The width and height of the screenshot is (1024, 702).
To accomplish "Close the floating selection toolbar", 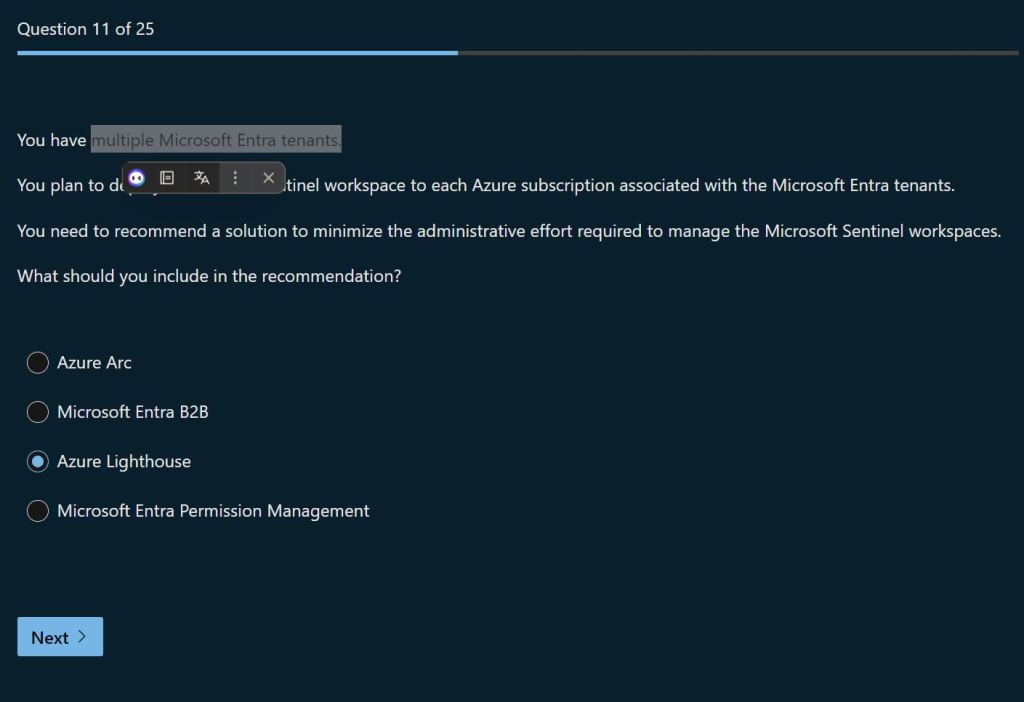I will coord(268,178).
